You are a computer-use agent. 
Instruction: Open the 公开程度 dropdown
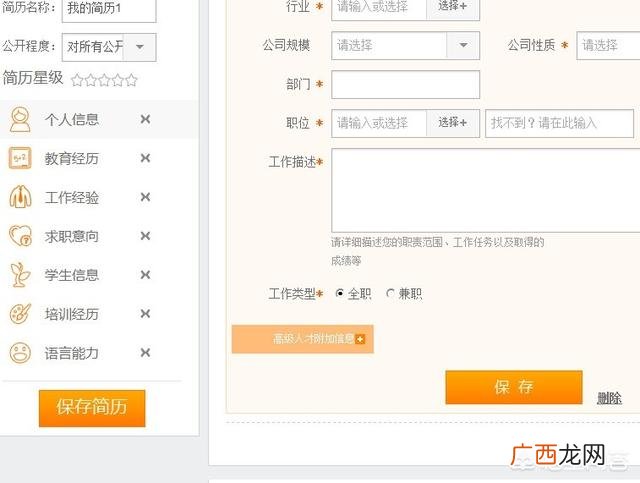(140, 47)
